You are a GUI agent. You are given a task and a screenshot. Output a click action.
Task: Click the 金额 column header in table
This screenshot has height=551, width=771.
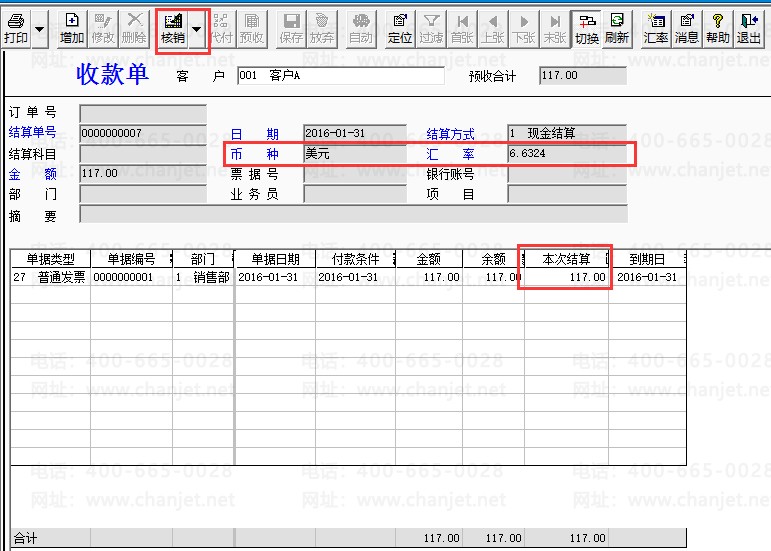pos(429,259)
